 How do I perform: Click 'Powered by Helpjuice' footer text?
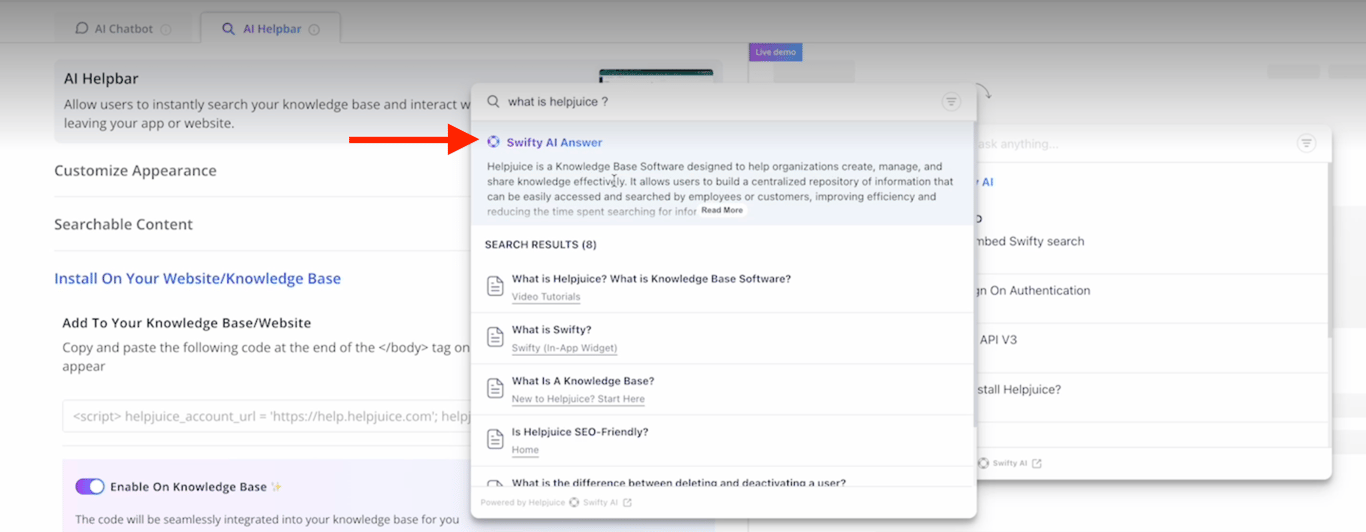(x=523, y=503)
